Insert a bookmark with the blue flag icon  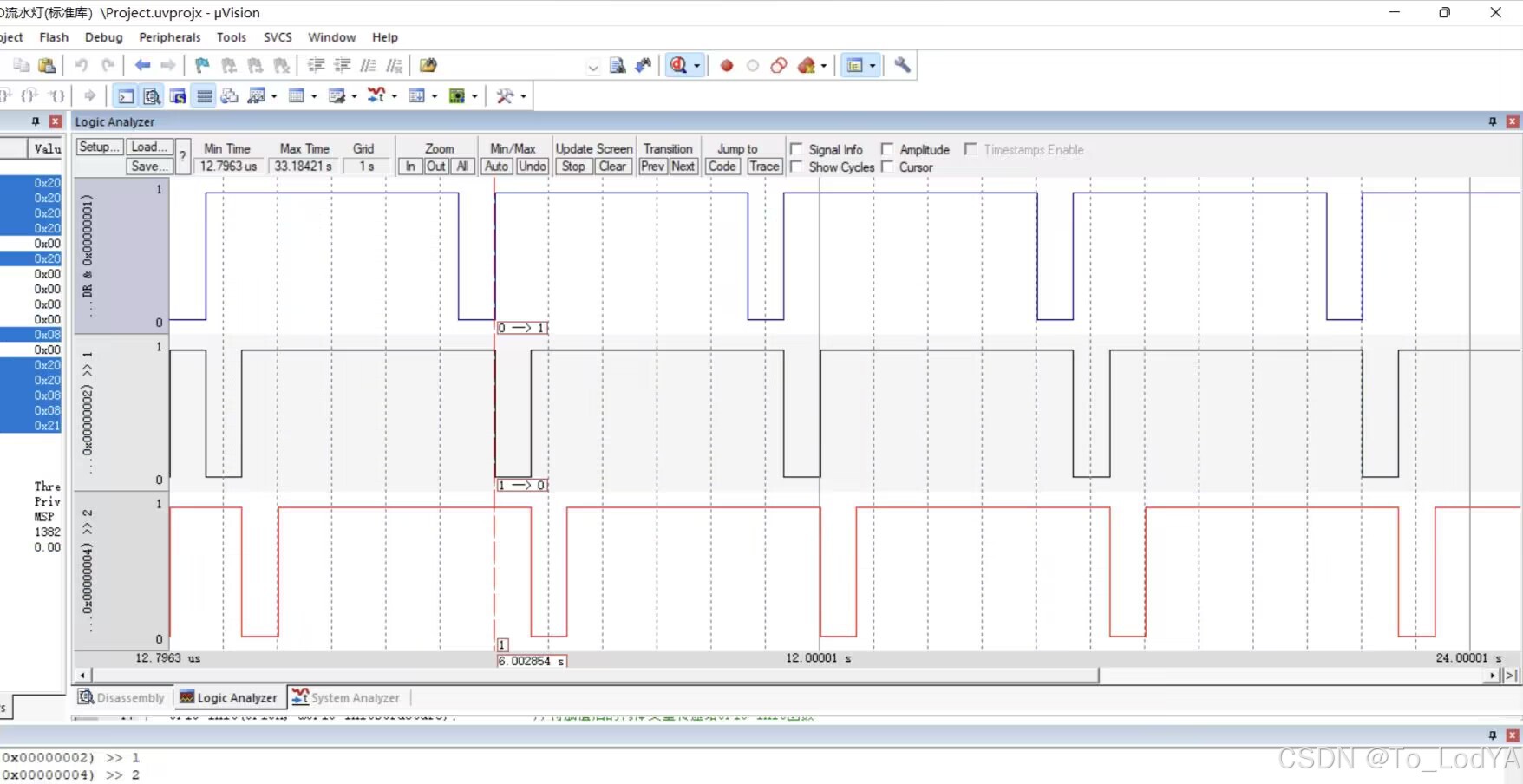202,65
